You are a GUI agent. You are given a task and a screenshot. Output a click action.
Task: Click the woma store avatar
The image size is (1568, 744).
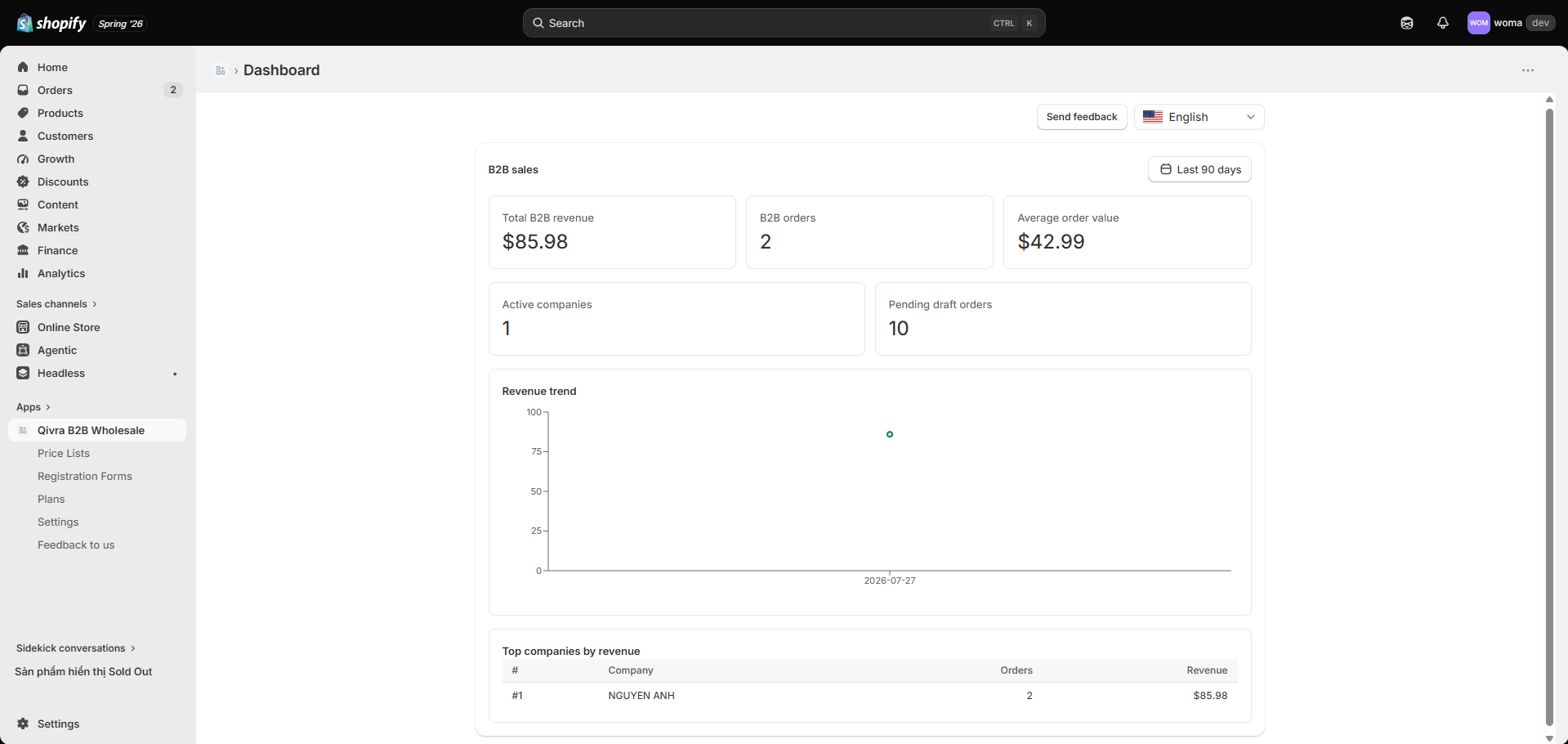tap(1478, 23)
